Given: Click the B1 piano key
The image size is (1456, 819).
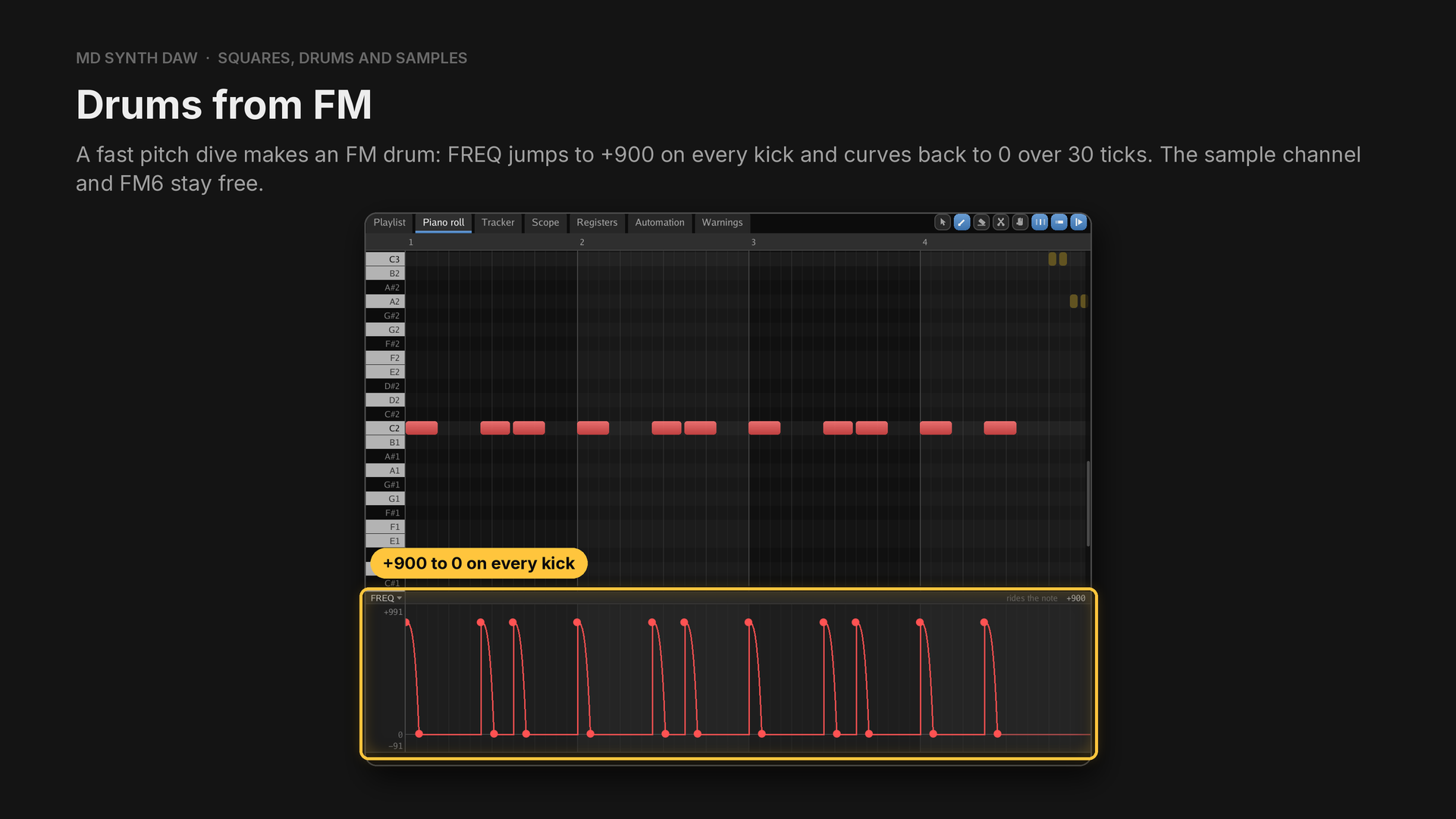Looking at the screenshot, I should click(385, 443).
